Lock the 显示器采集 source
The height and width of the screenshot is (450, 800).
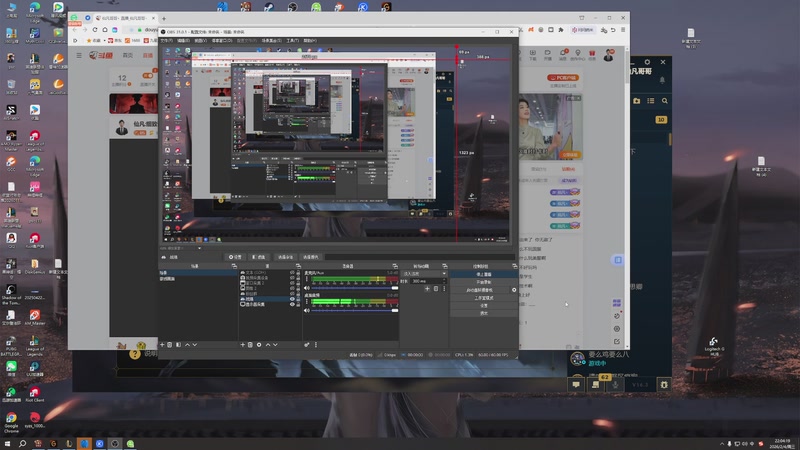pyautogui.click(x=298, y=304)
